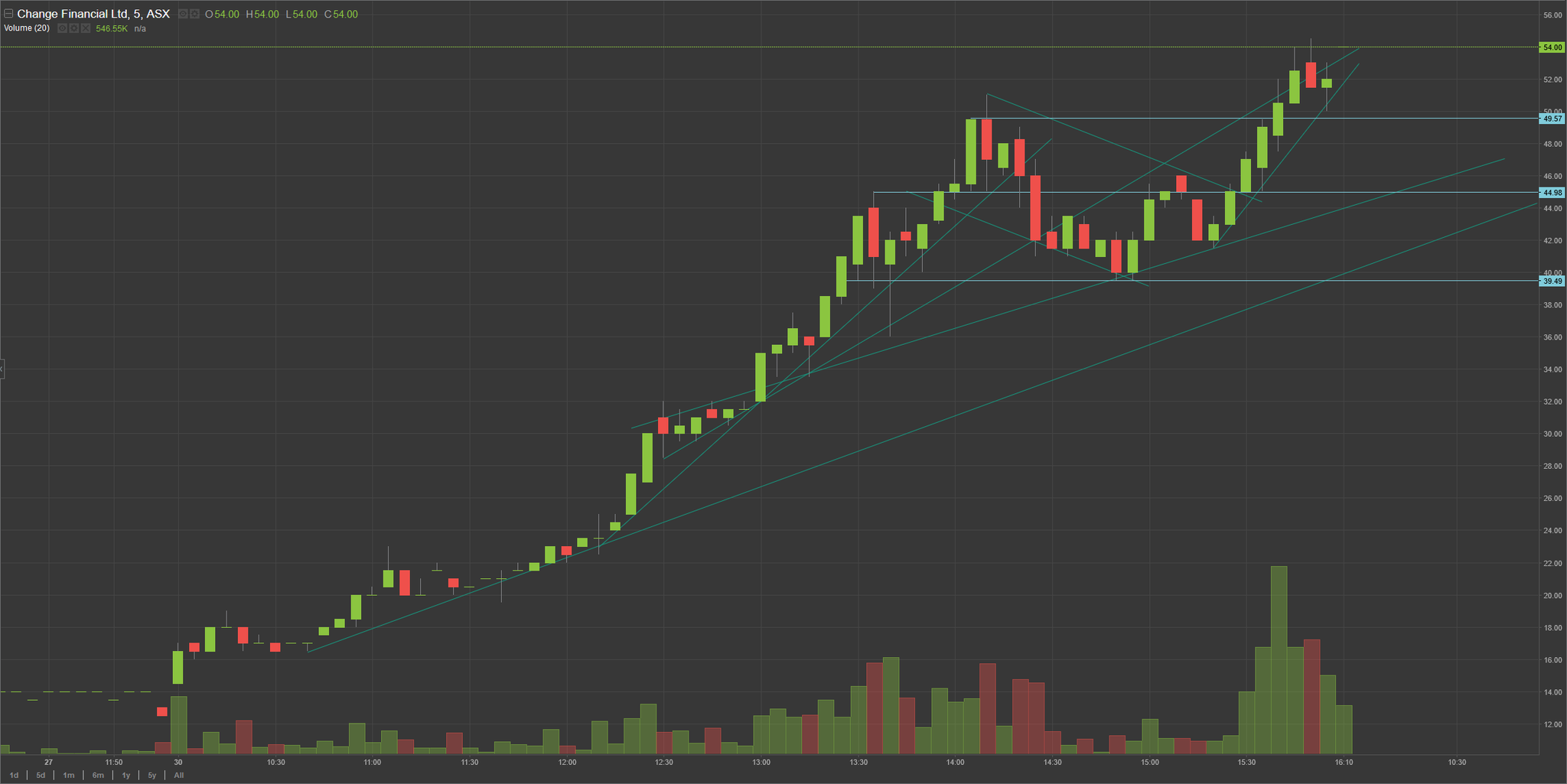Select the horizontal line label 49.57
This screenshot has height=784, width=1567.
(1552, 119)
